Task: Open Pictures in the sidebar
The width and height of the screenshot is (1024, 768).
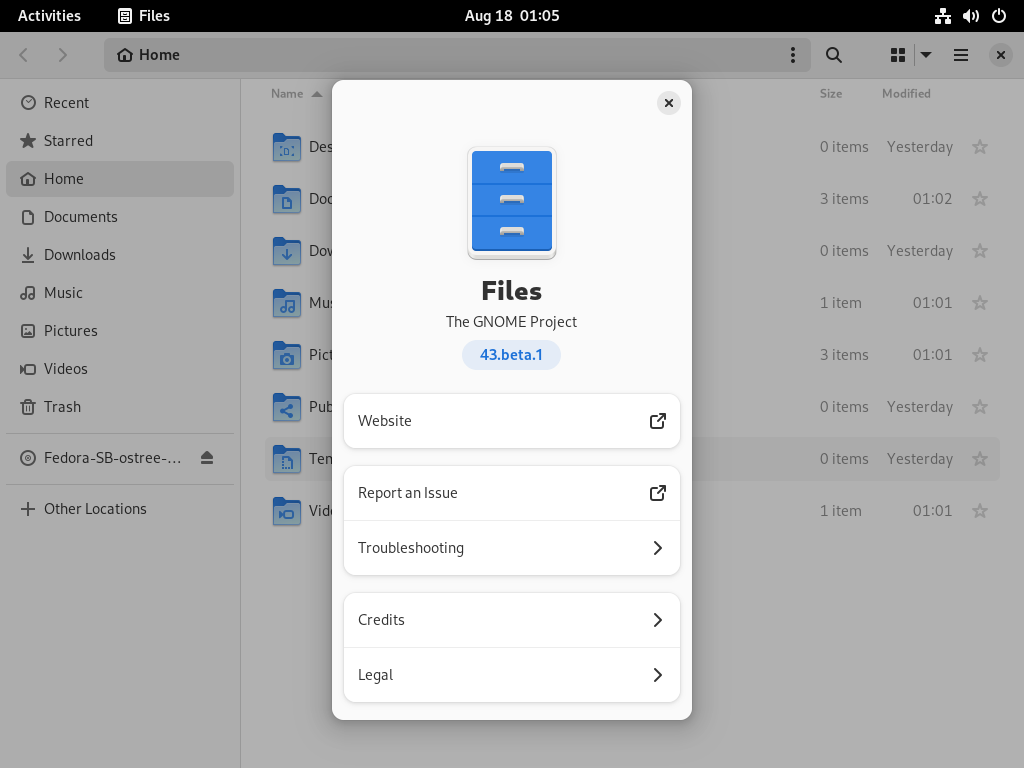Action: (x=120, y=330)
